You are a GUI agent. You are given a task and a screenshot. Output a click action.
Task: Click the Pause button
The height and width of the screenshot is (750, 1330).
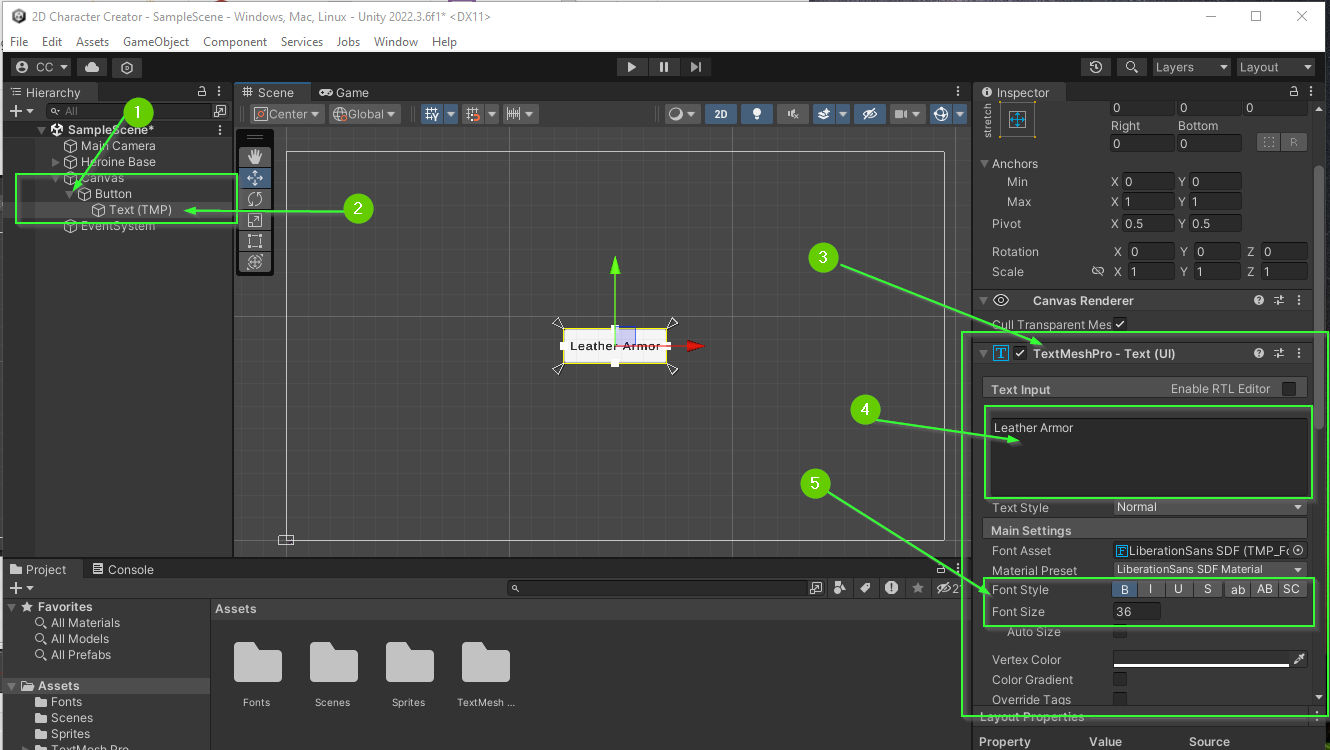[x=664, y=67]
